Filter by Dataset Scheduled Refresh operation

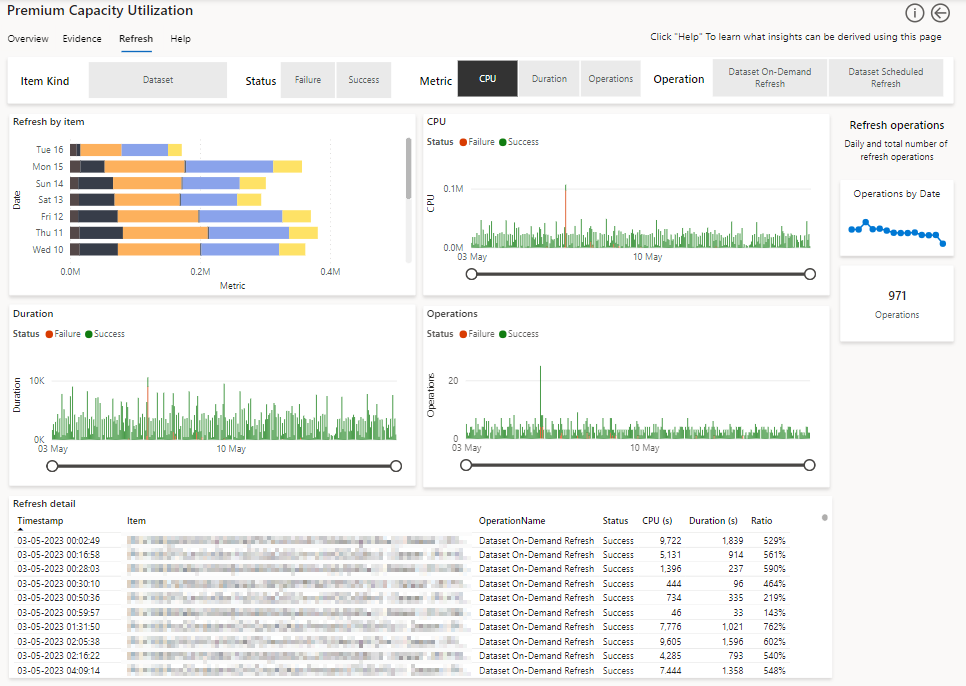[885, 79]
